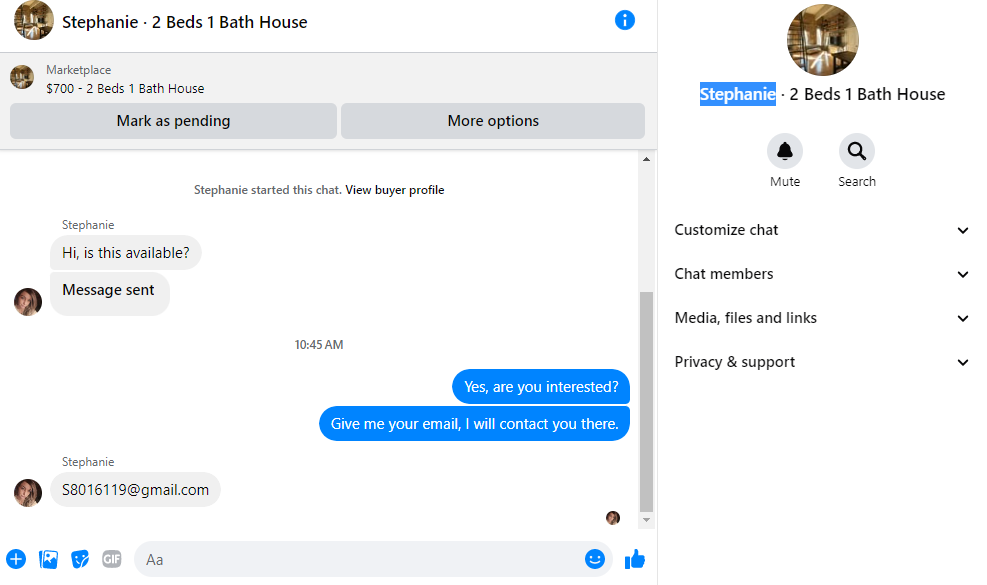Choose a sticker from sticker icon
The image size is (987, 585).
[80, 559]
